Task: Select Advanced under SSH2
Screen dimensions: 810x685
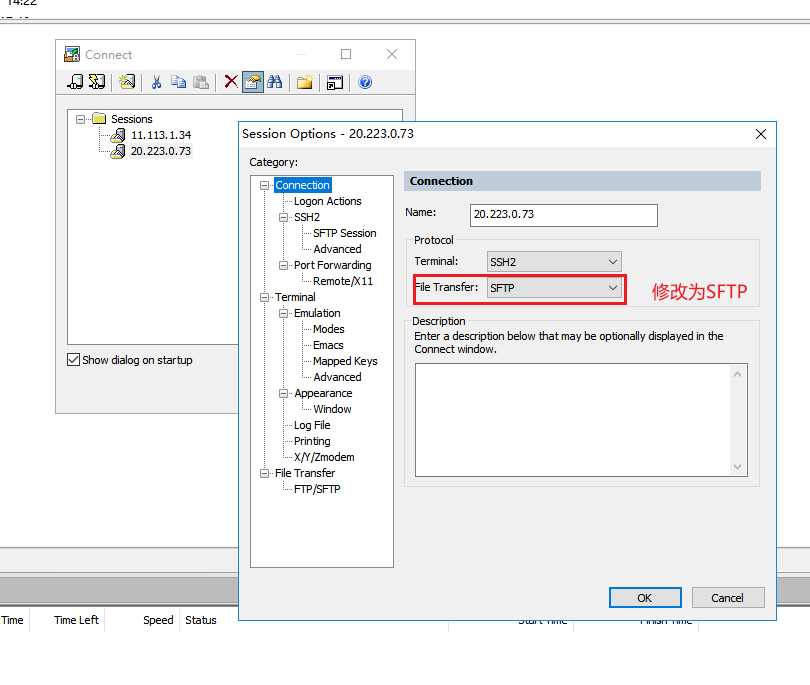Action: click(x=337, y=249)
